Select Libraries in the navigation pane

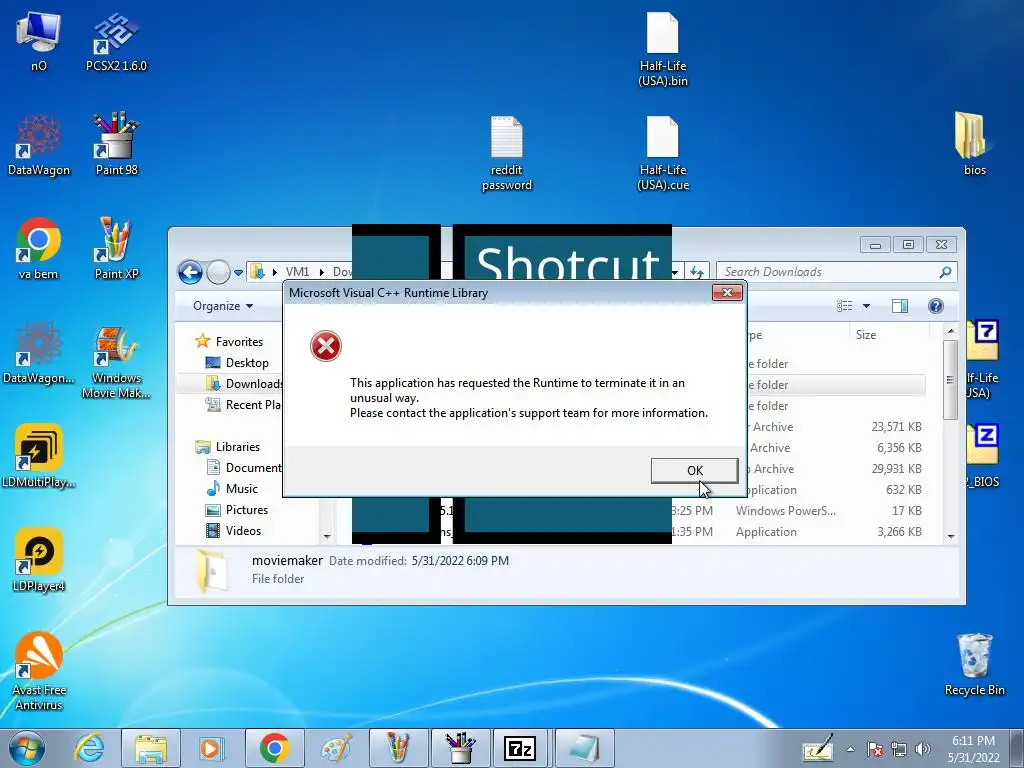(237, 447)
